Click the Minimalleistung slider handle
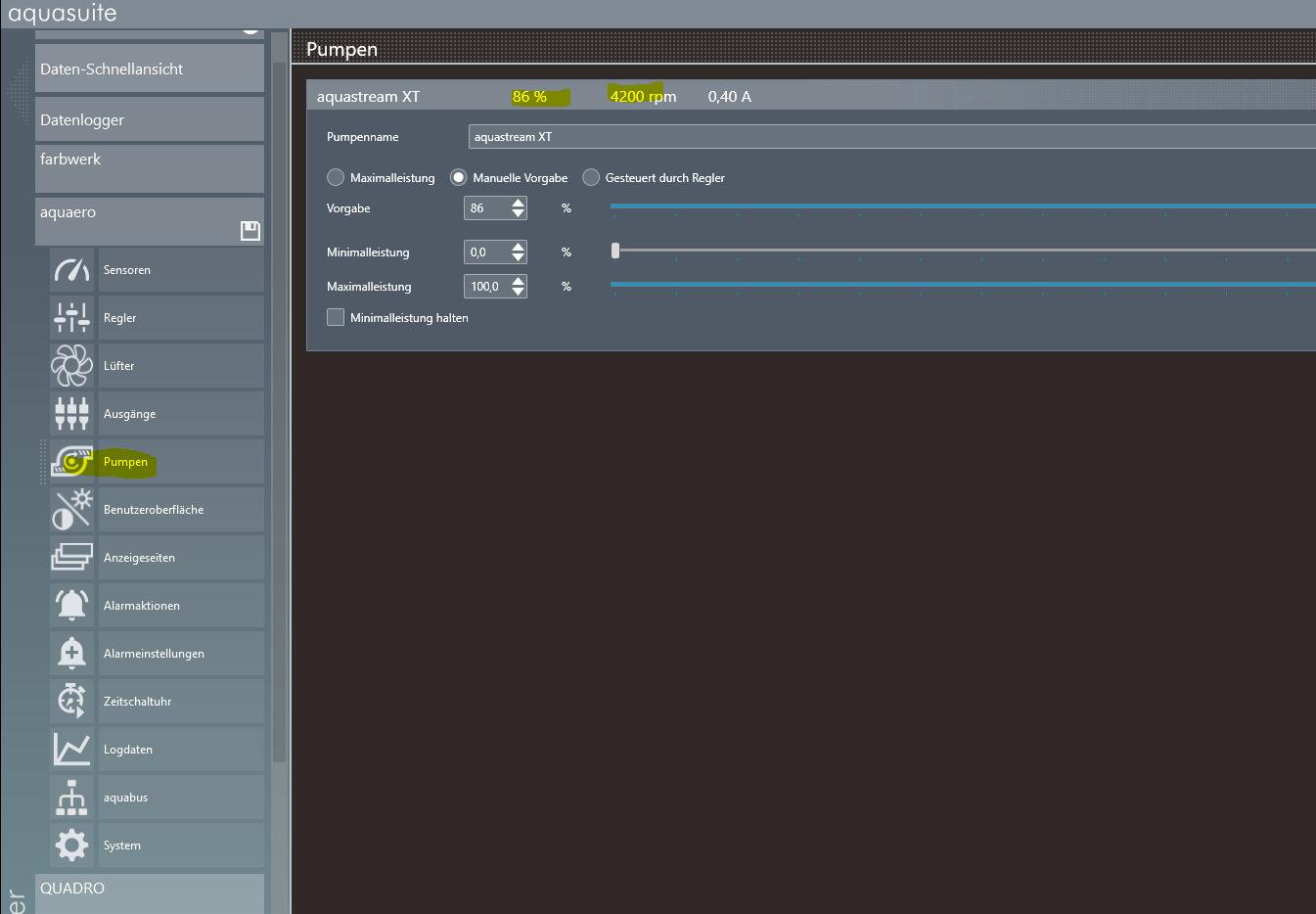The image size is (1316, 914). pyautogui.click(x=615, y=251)
